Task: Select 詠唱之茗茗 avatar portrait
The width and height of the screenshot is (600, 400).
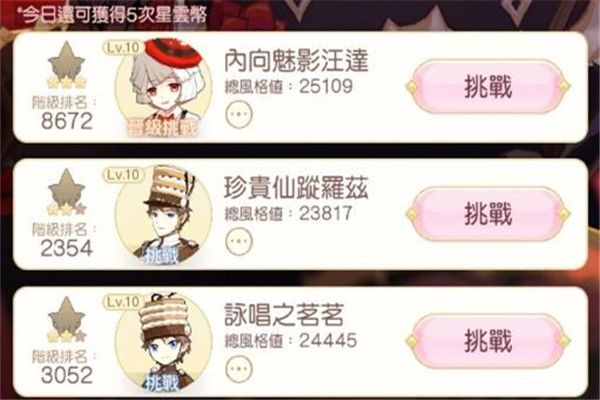Action: click(x=164, y=341)
